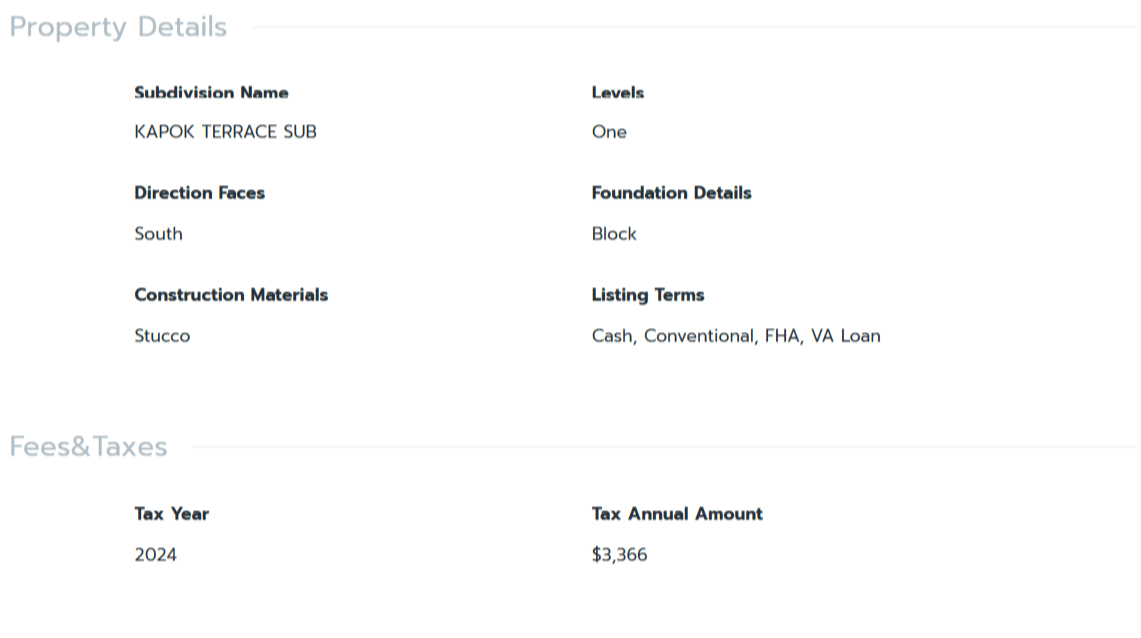Select the Foundation Details label

tap(671, 193)
